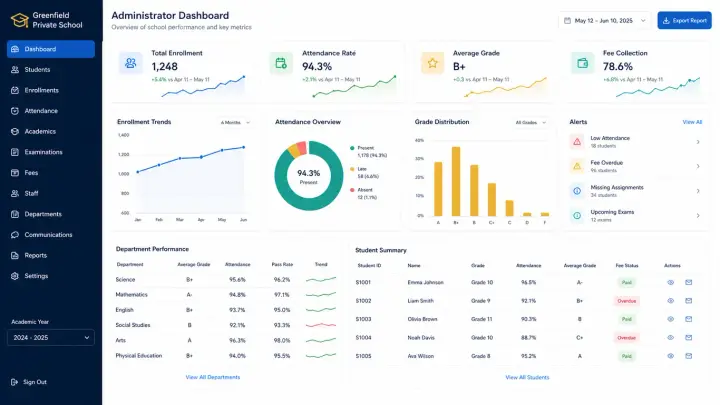
Task: Click the Academics sidebar icon
Action: (15, 132)
